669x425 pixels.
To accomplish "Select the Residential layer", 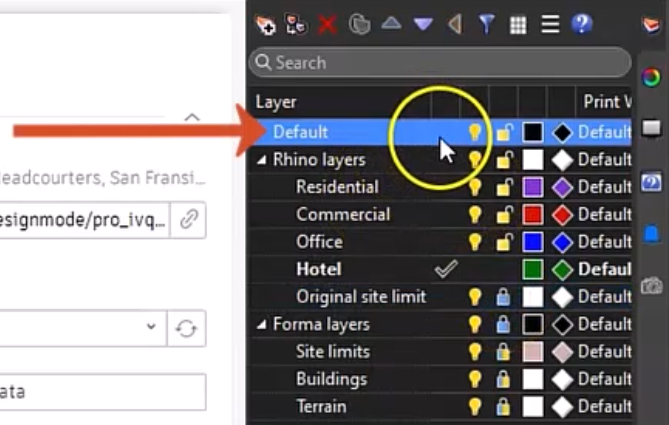I will pos(337,187).
